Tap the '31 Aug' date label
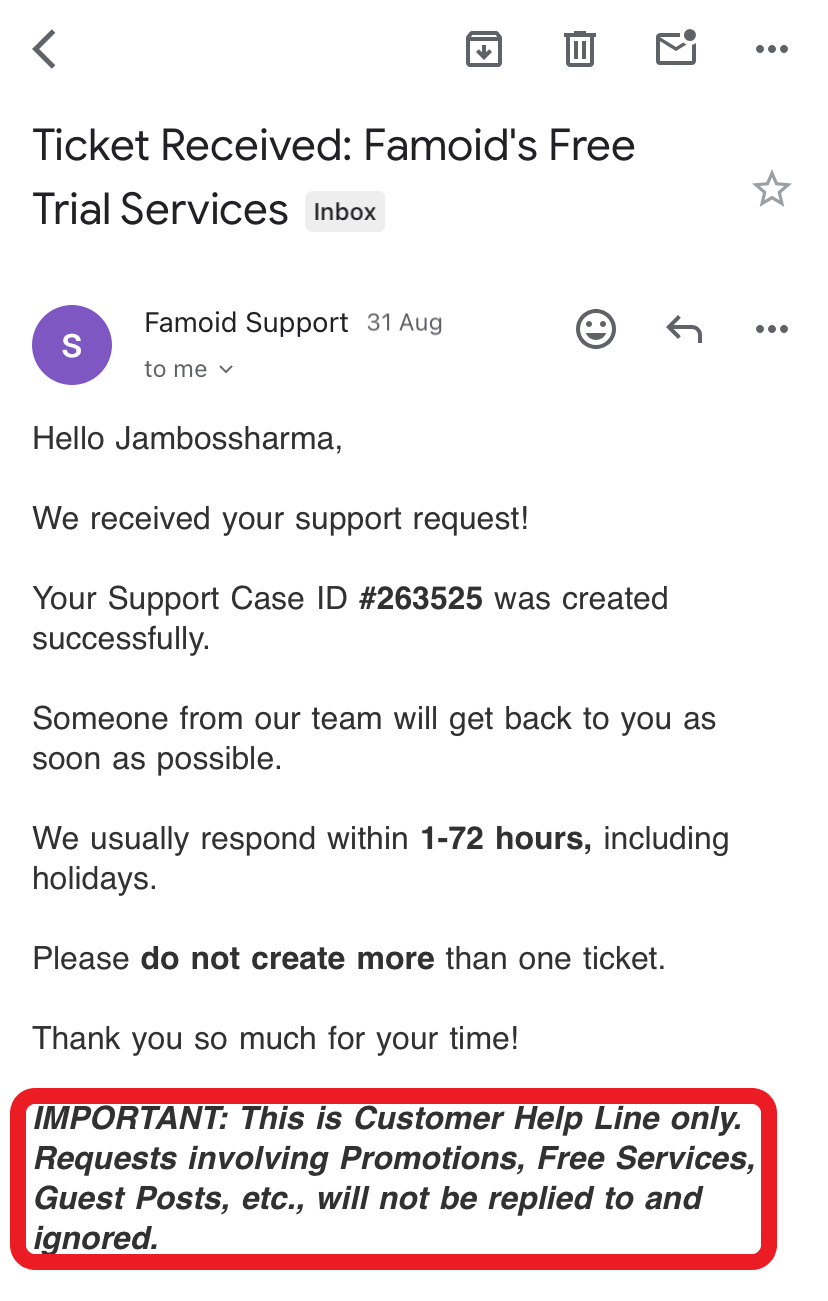 [x=405, y=323]
